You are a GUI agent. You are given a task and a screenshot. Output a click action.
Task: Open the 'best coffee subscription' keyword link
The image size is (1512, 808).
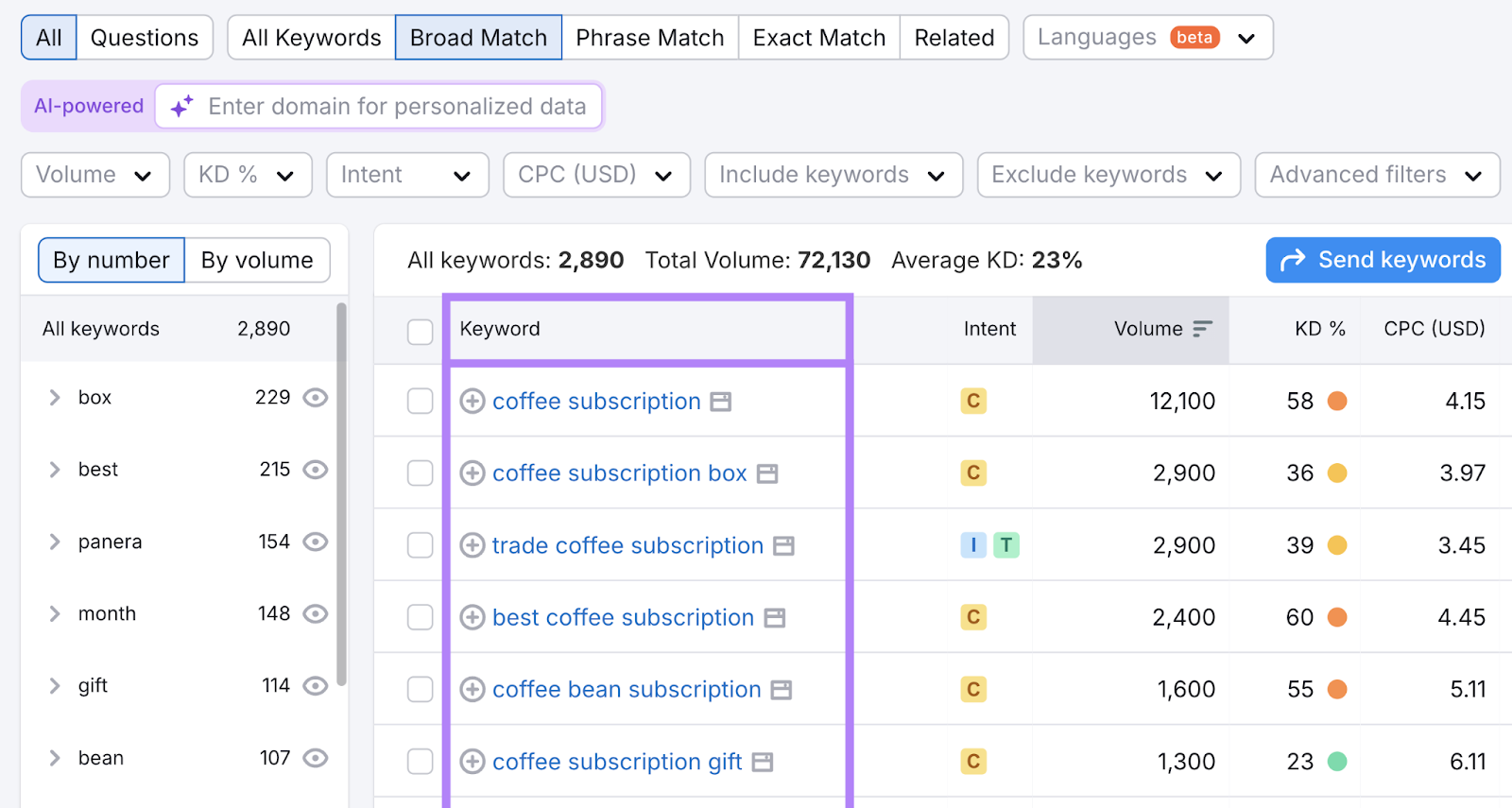623,618
